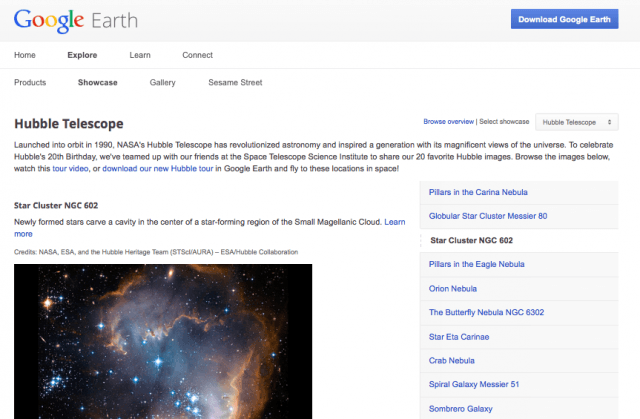Pick Sombrero Galaxy from the list
This screenshot has height=419, width=640.
click(461, 408)
